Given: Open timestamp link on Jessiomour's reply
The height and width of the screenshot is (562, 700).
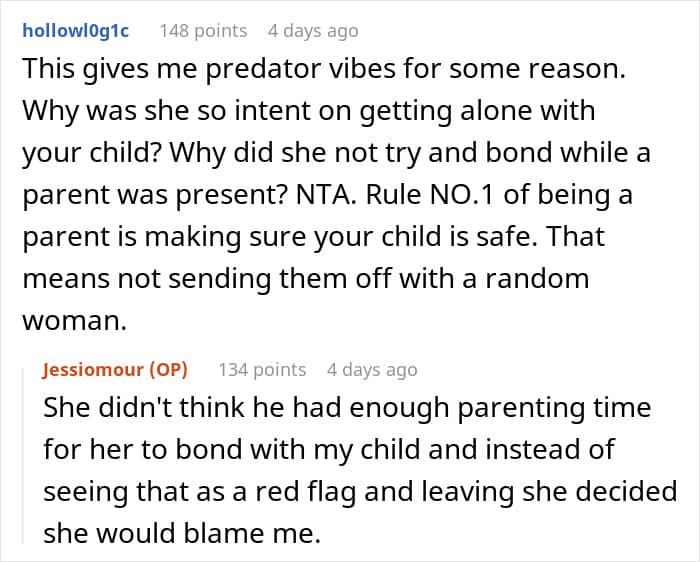Looking at the screenshot, I should (371, 370).
